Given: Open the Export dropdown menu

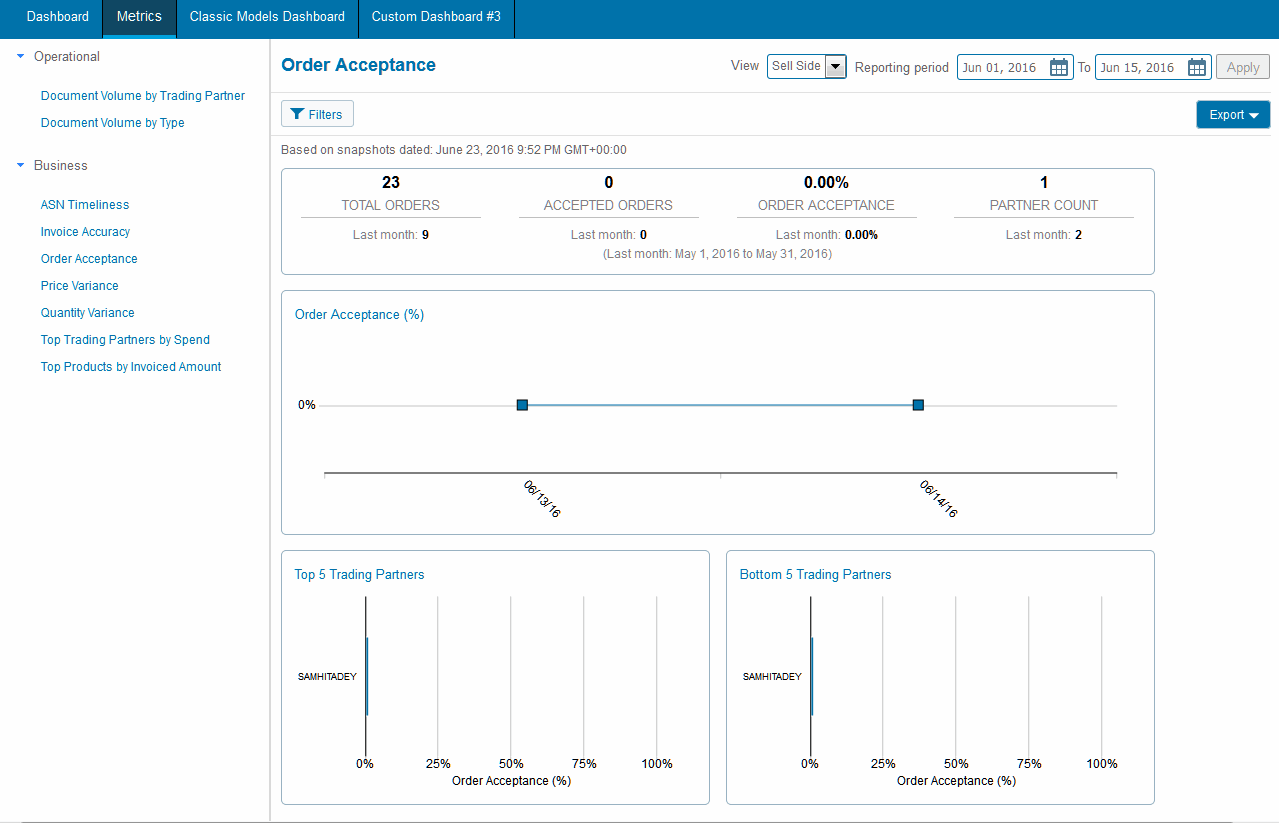Looking at the screenshot, I should [1232, 115].
